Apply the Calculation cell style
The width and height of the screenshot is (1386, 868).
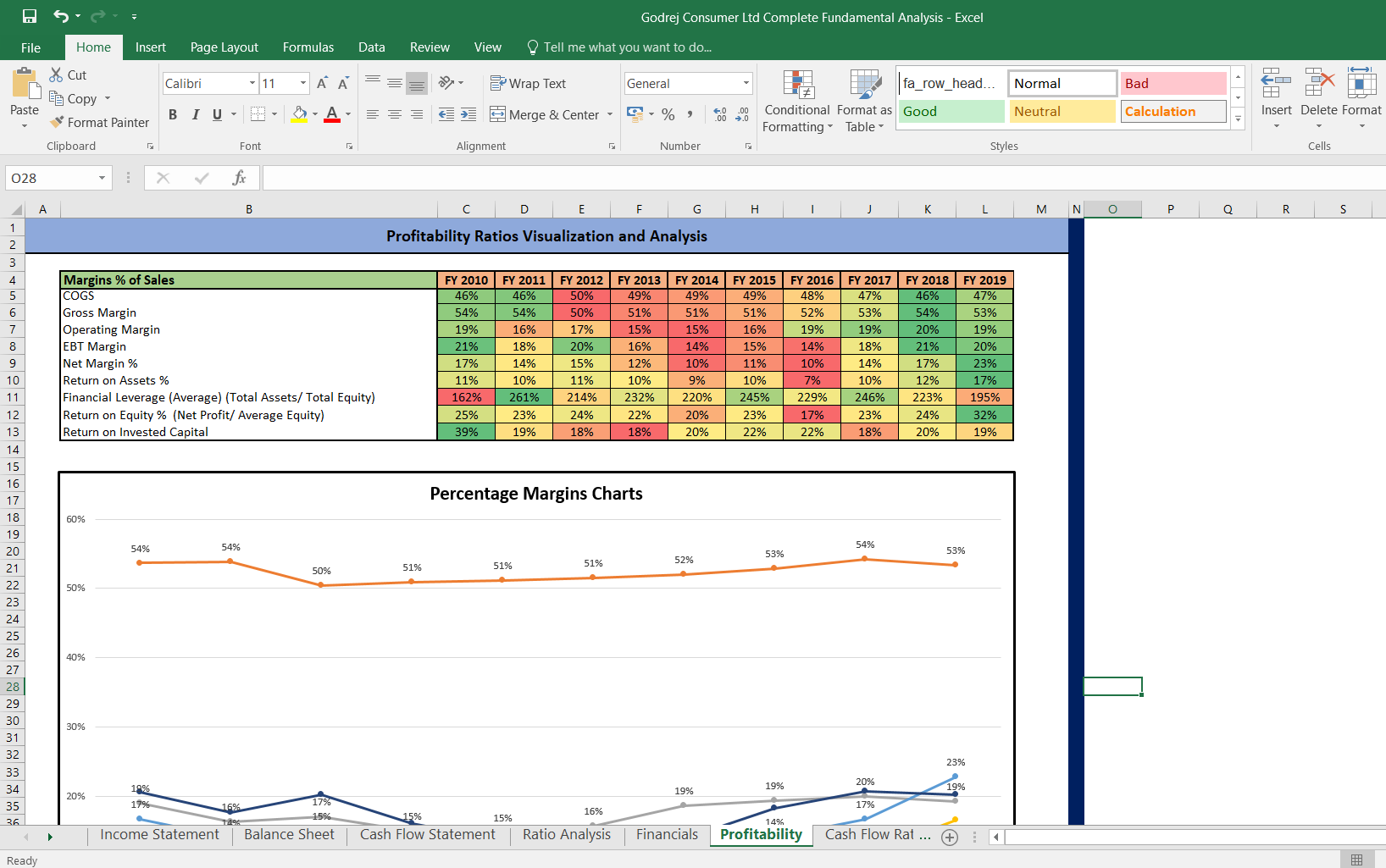point(1173,111)
